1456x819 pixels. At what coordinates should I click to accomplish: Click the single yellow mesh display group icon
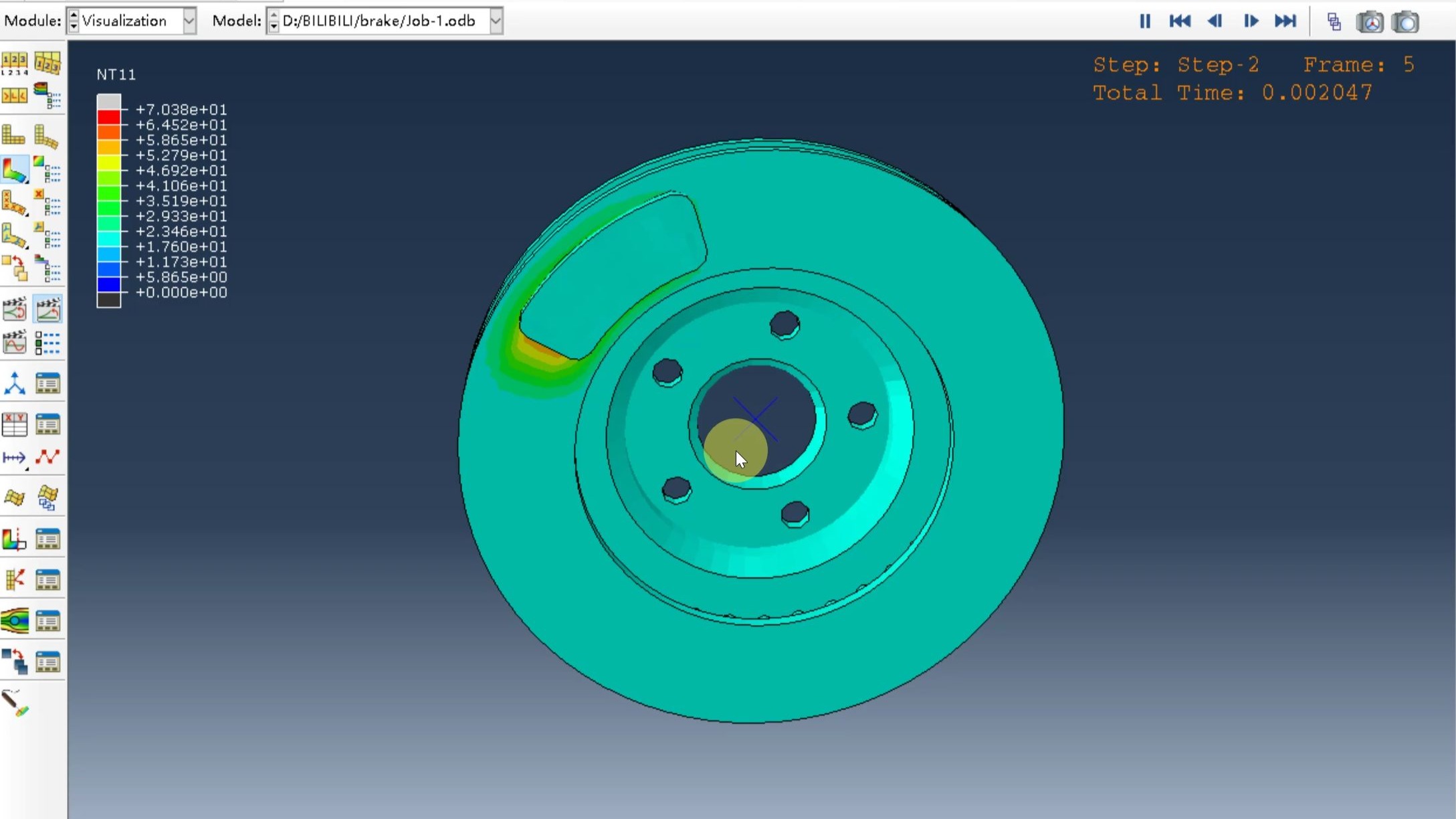pyautogui.click(x=14, y=498)
